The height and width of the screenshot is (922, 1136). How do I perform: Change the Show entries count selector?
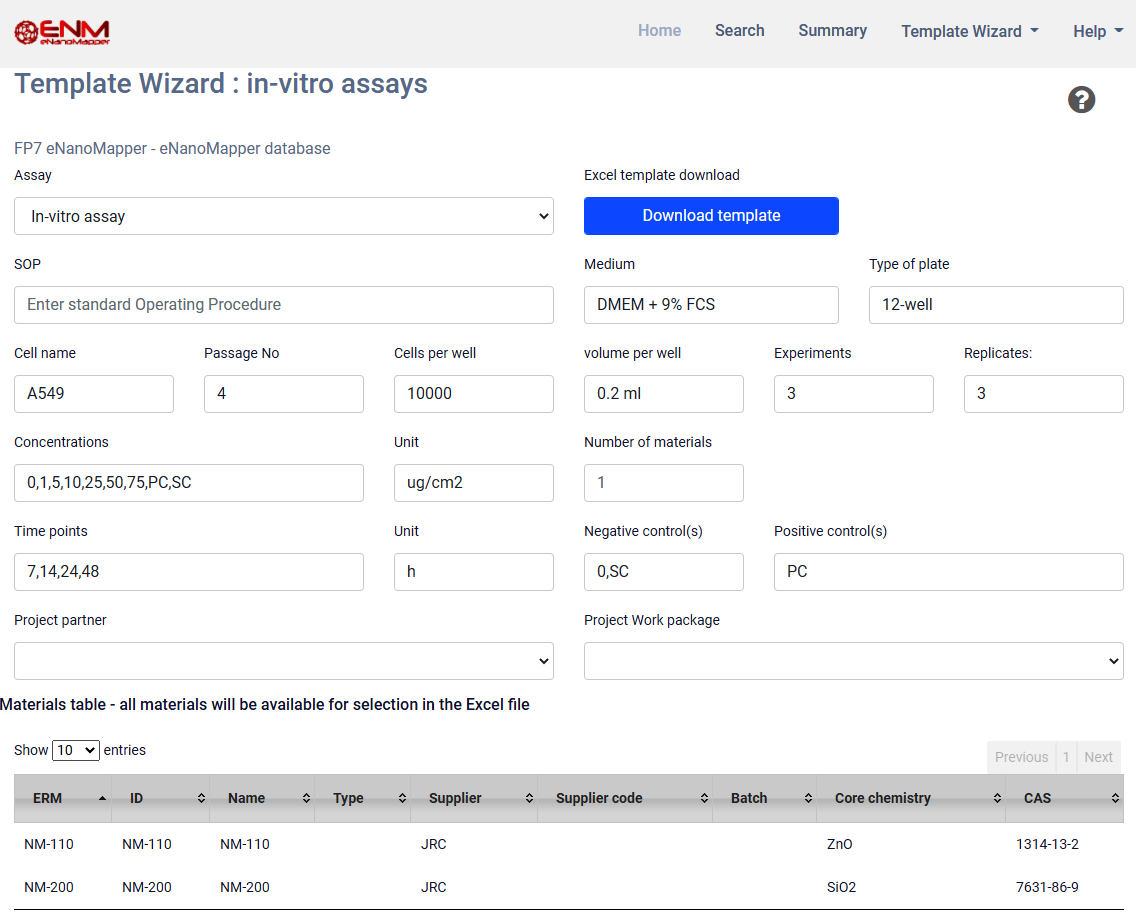tap(76, 750)
